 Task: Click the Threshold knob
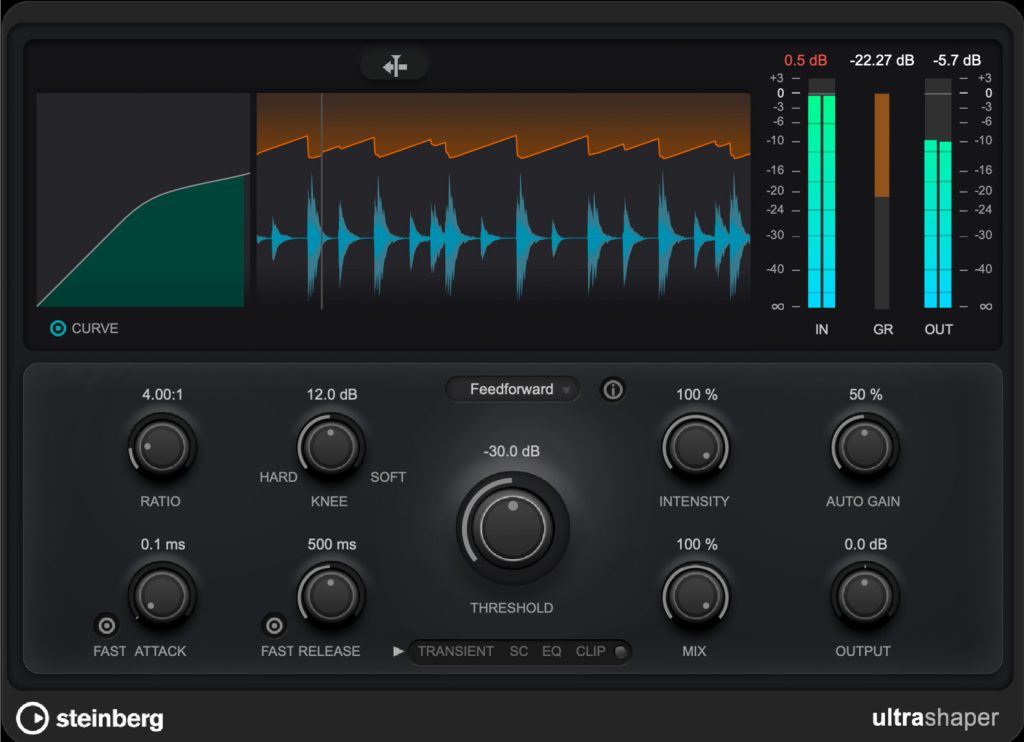[513, 525]
